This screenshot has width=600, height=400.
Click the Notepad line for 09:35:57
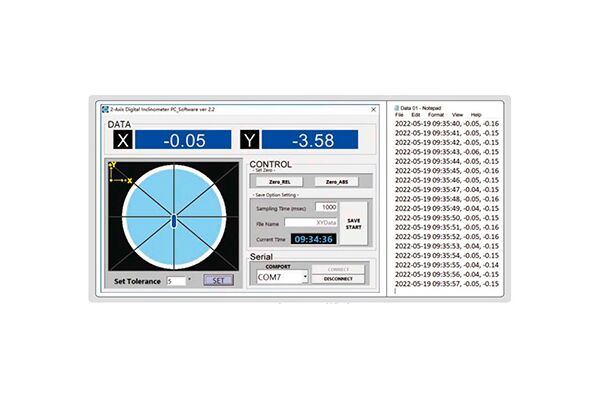(x=447, y=284)
